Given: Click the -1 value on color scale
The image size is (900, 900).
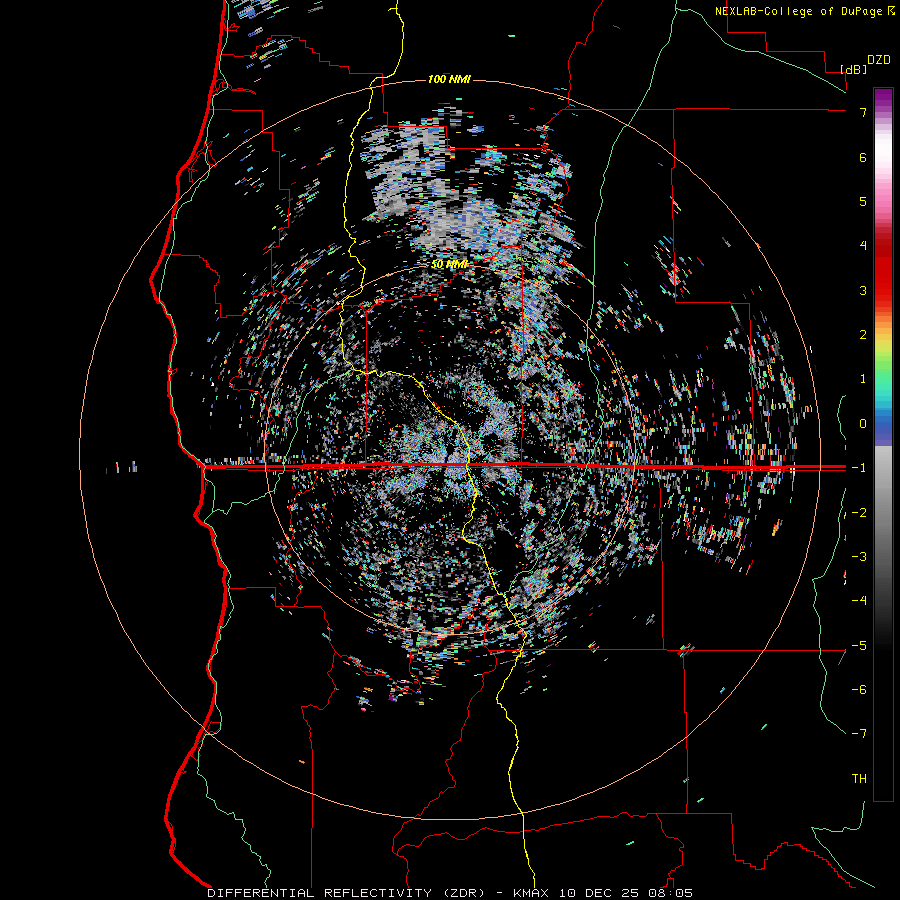Looking at the screenshot, I should tap(859, 468).
